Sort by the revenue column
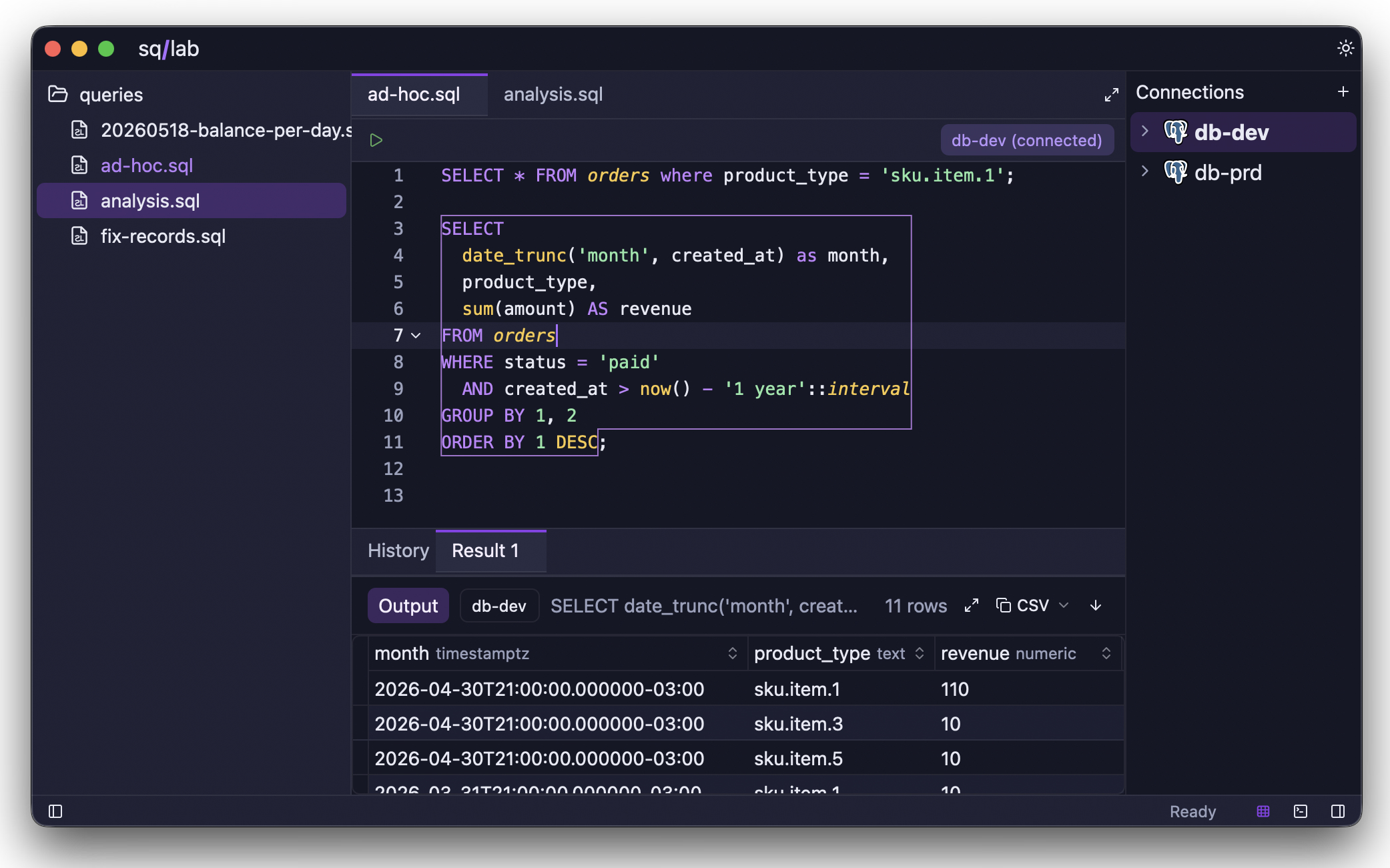 (x=1106, y=653)
